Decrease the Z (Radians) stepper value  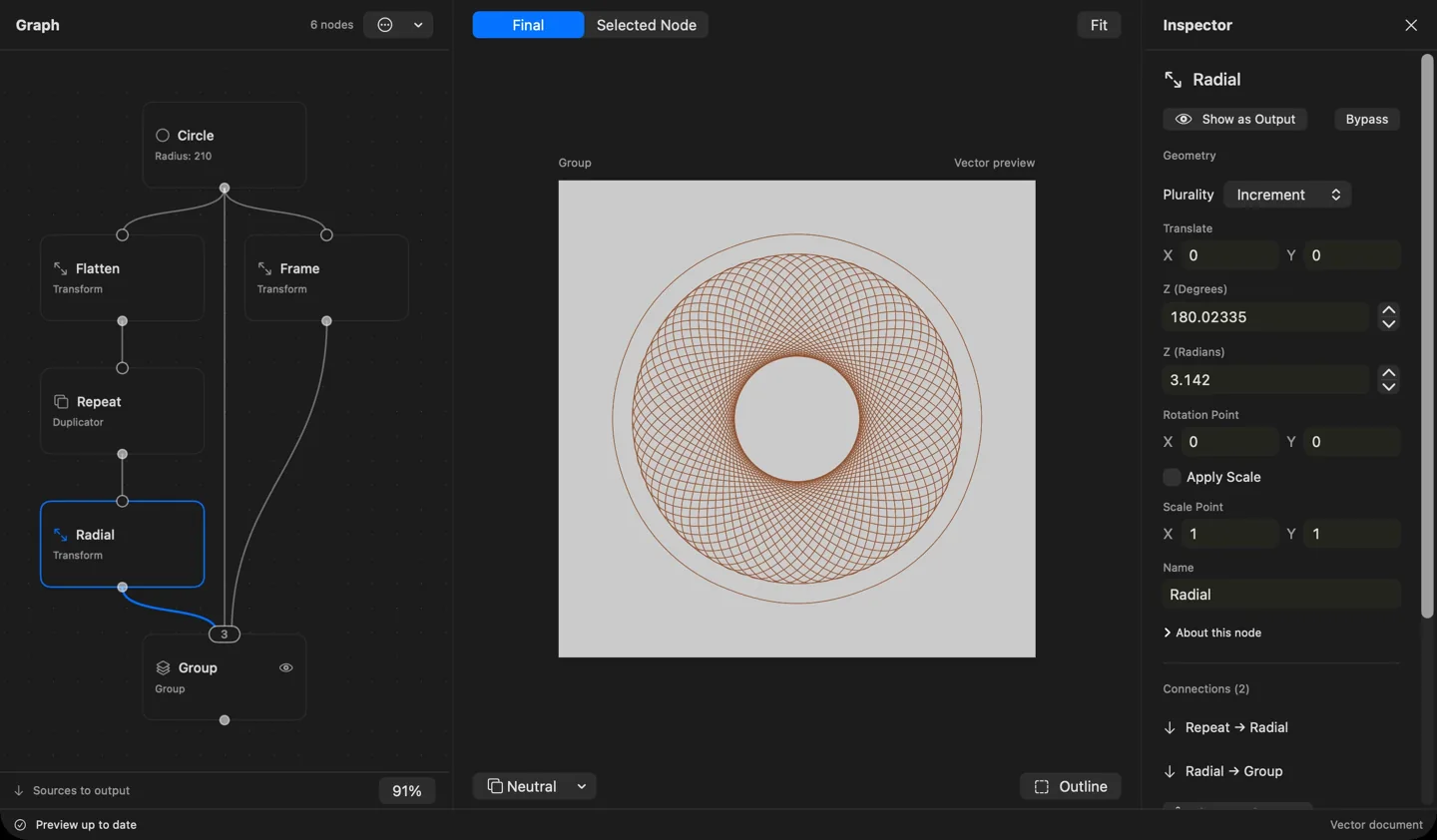click(x=1389, y=387)
